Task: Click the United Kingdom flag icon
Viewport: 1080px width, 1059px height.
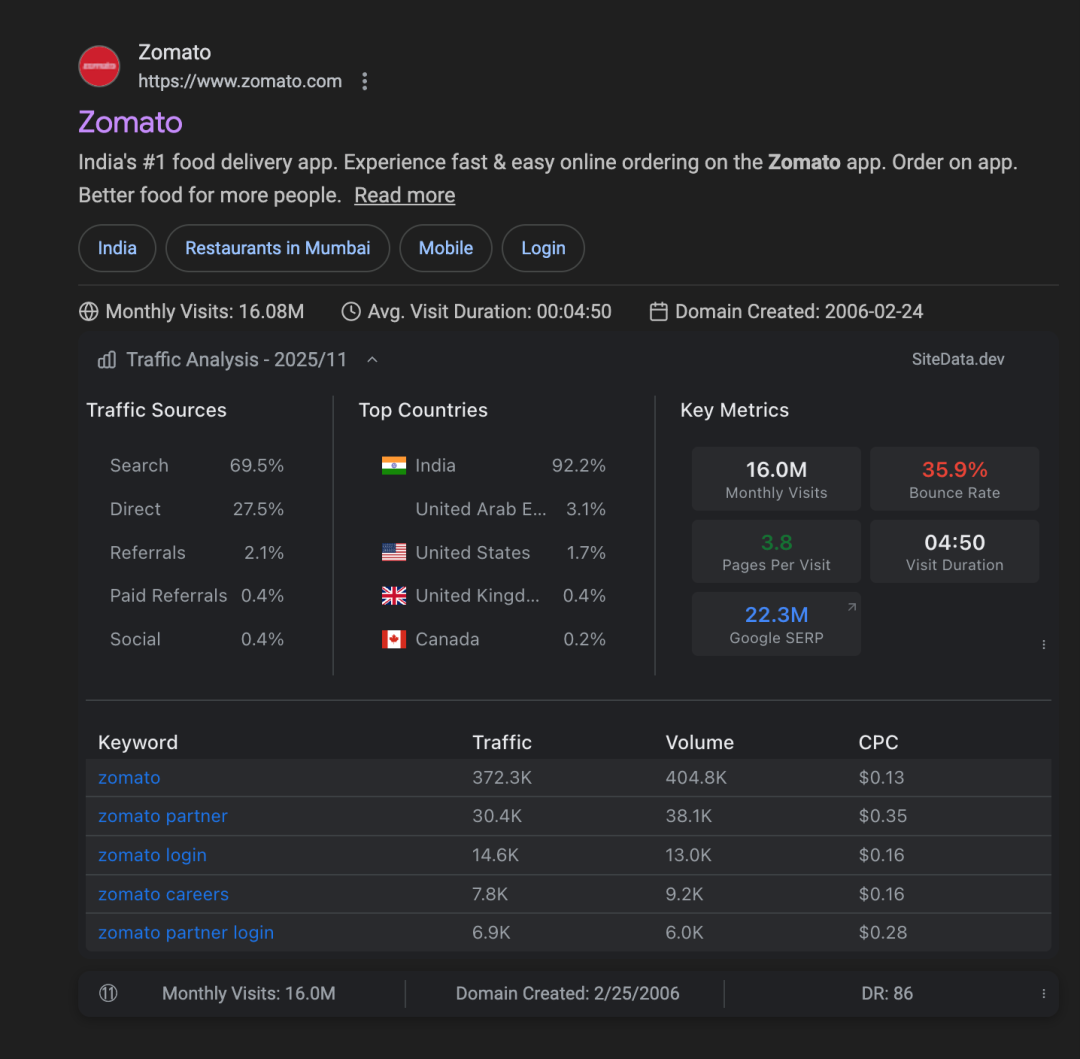Action: 393,596
